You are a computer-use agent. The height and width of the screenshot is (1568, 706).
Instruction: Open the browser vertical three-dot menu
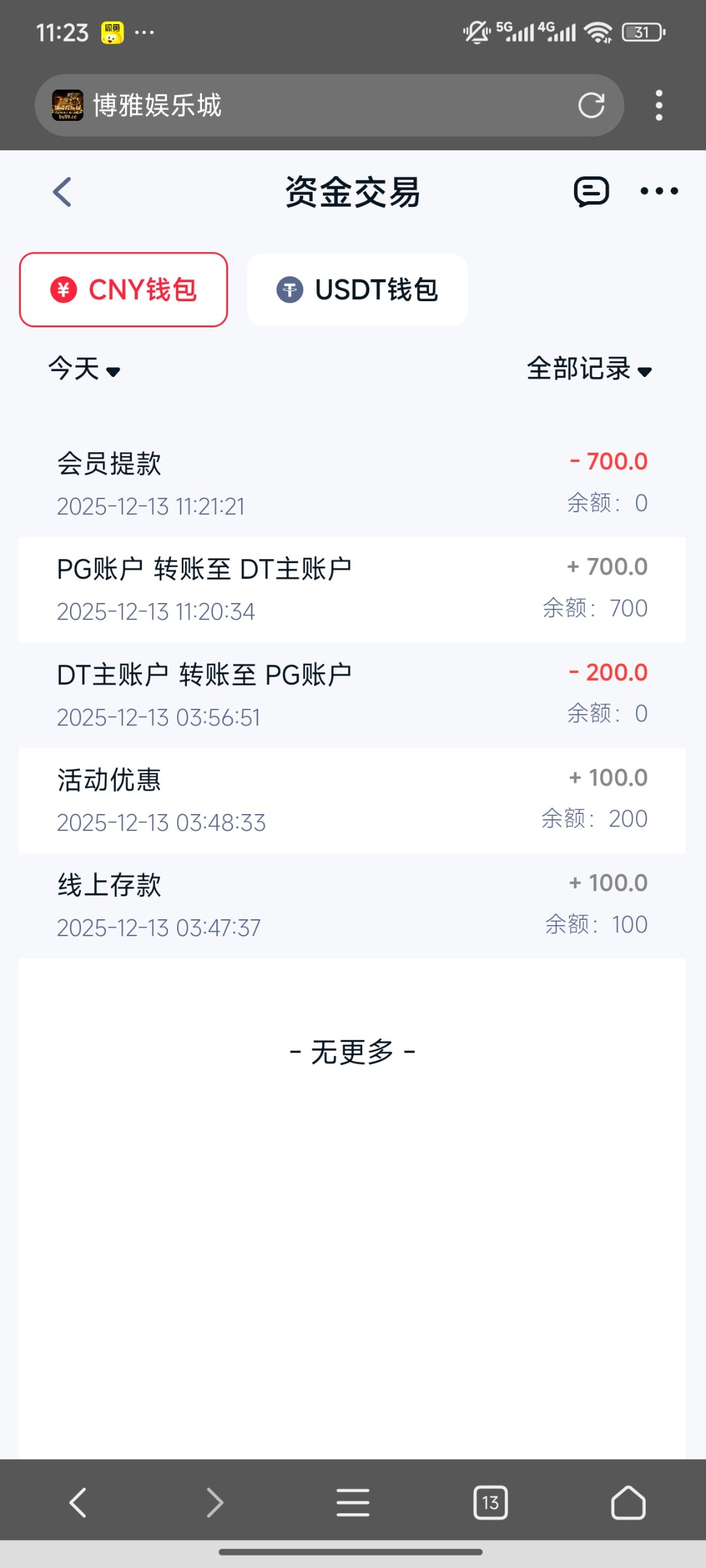659,105
